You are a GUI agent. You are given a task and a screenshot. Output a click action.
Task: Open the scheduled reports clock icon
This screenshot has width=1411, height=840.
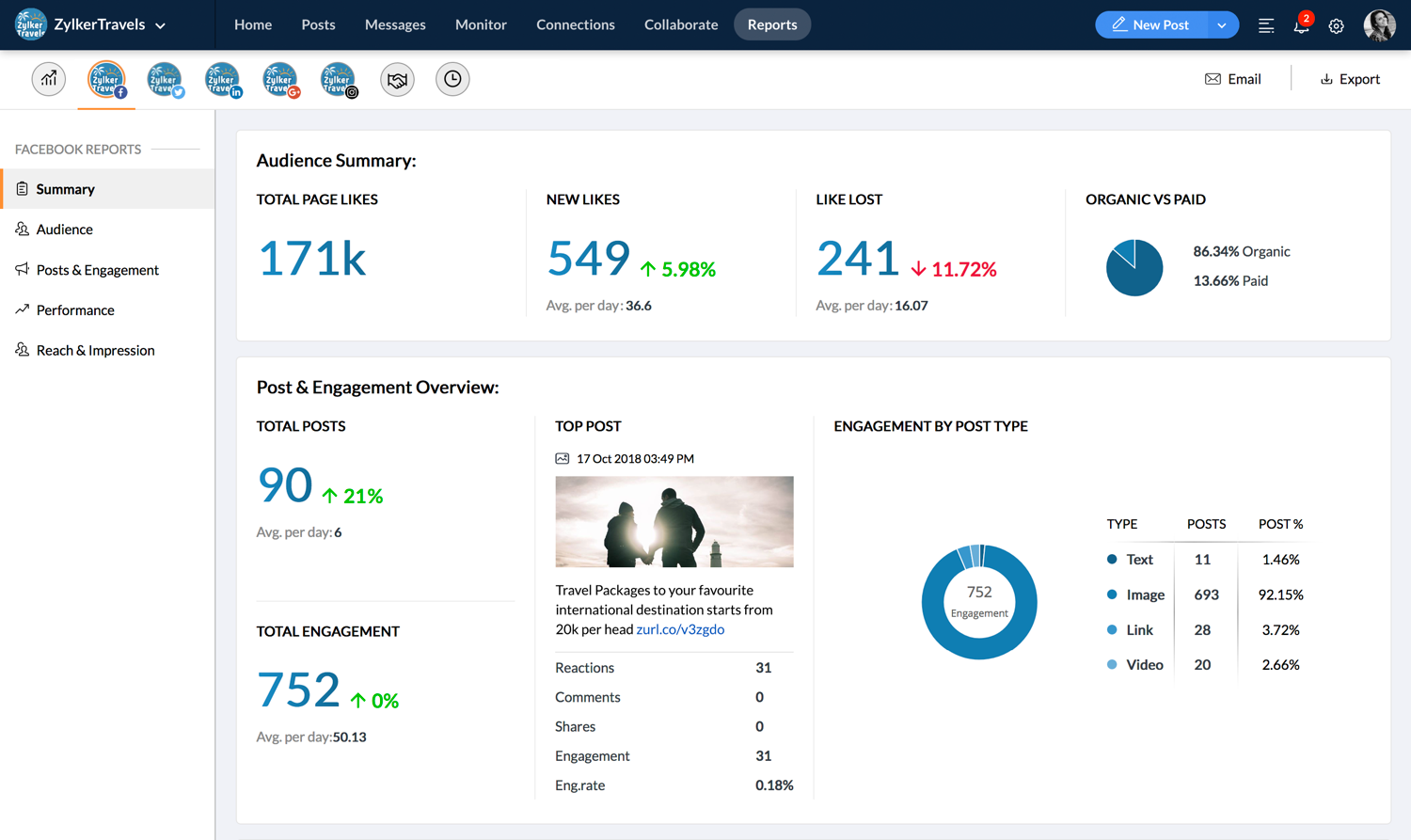[x=452, y=79]
